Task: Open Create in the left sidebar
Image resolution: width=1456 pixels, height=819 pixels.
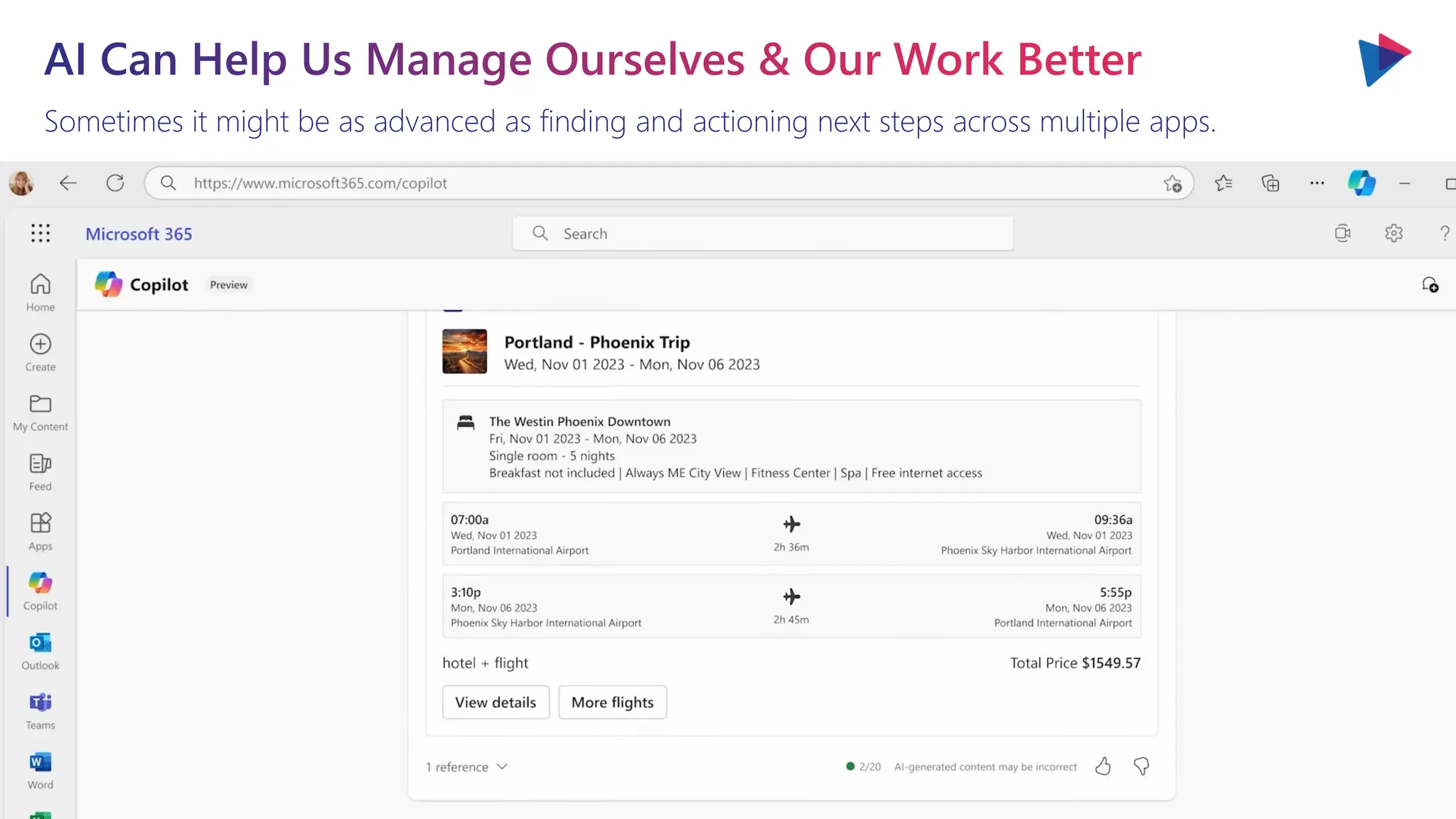Action: [41, 353]
